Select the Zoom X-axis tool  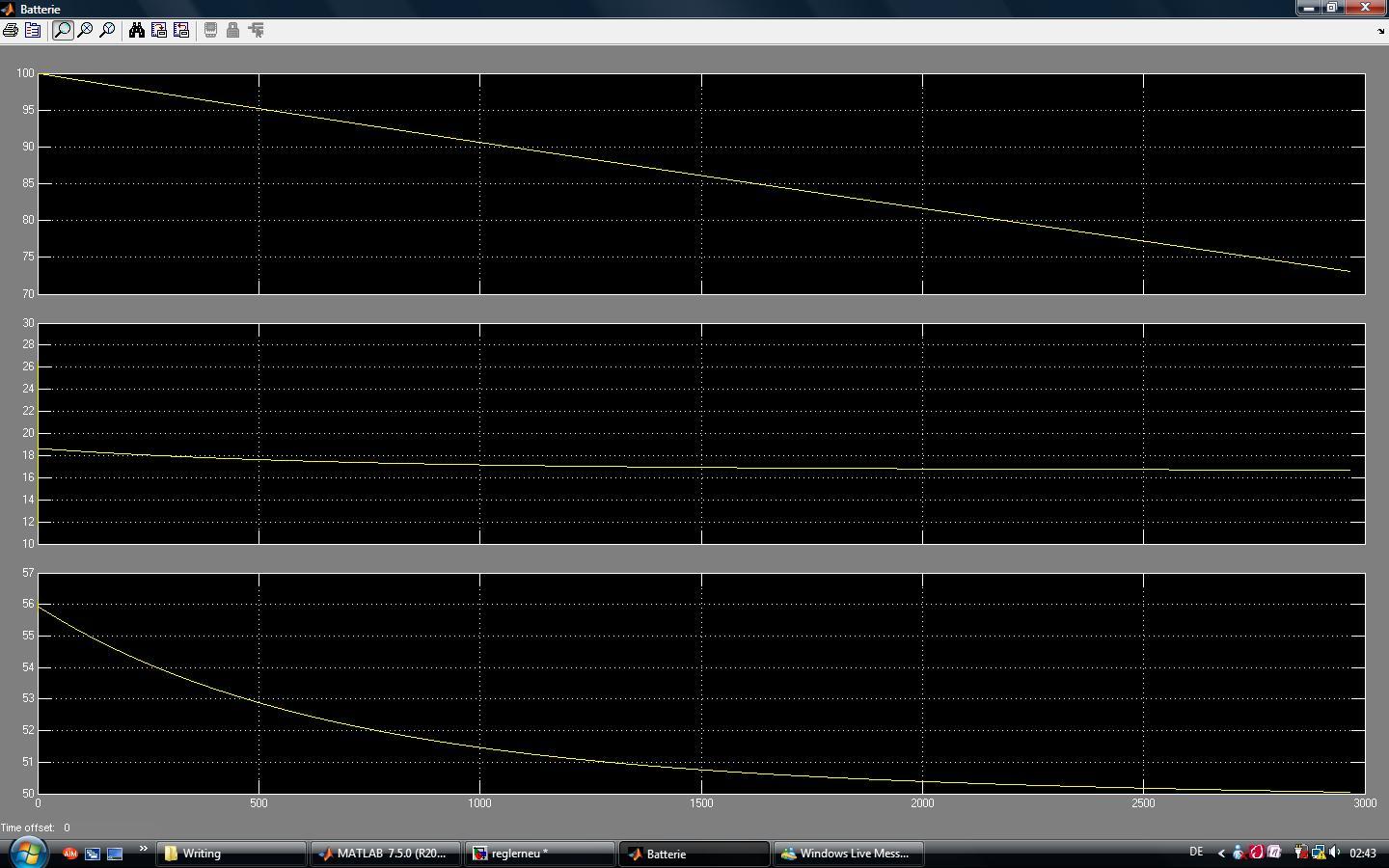pyautogui.click(x=85, y=31)
